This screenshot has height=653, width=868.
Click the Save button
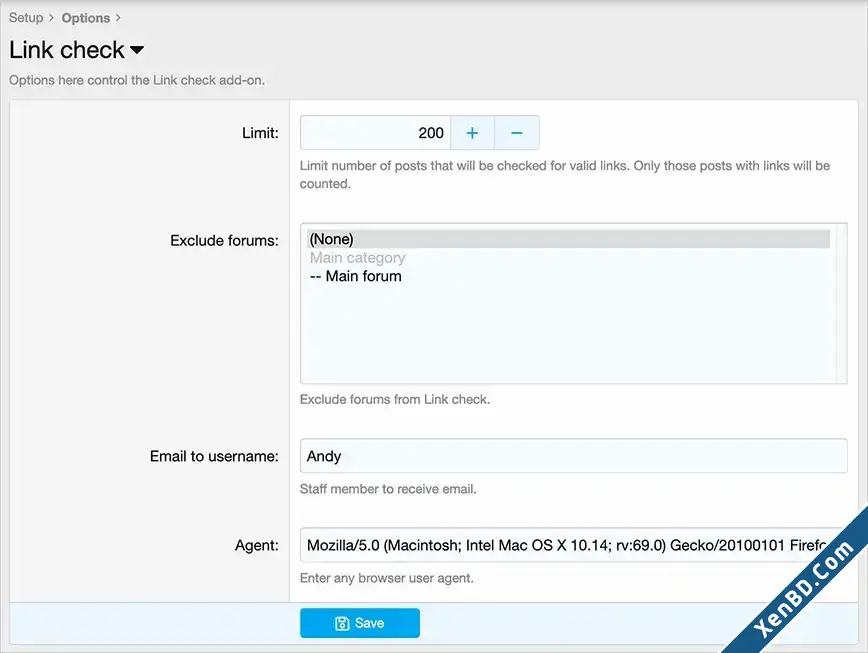(360, 623)
